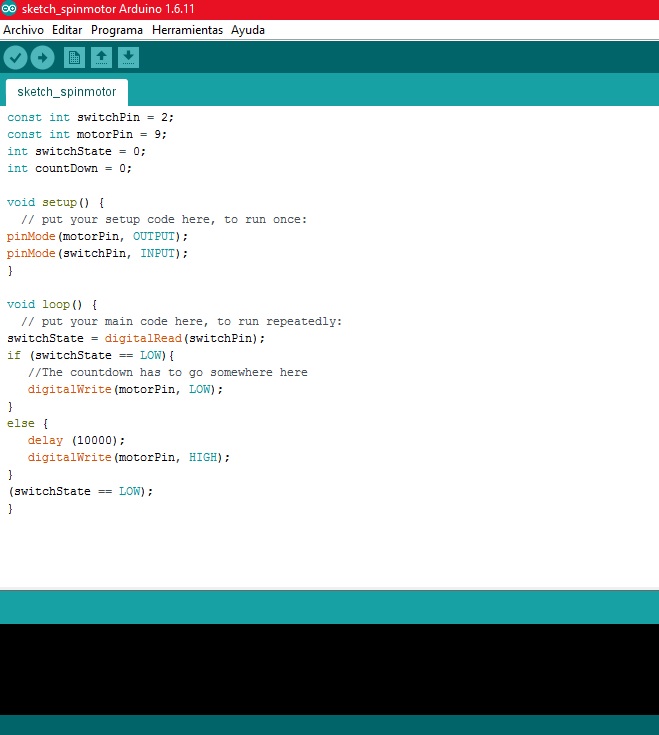The width and height of the screenshot is (659, 735).
Task: Click the black console output area
Action: point(330,669)
